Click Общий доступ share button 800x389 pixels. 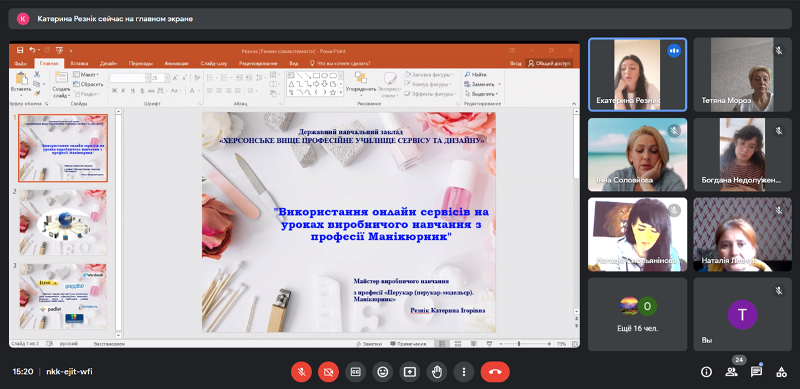(549, 64)
